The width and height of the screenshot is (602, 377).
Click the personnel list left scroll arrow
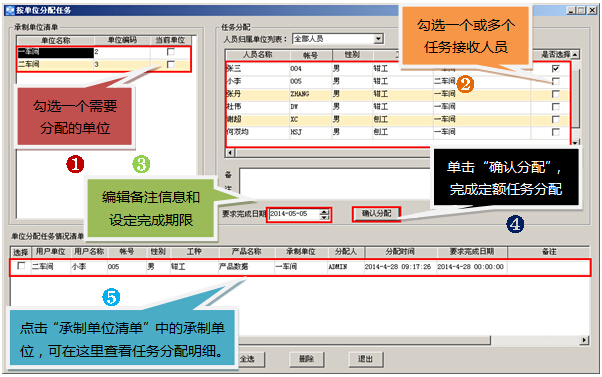click(230, 153)
